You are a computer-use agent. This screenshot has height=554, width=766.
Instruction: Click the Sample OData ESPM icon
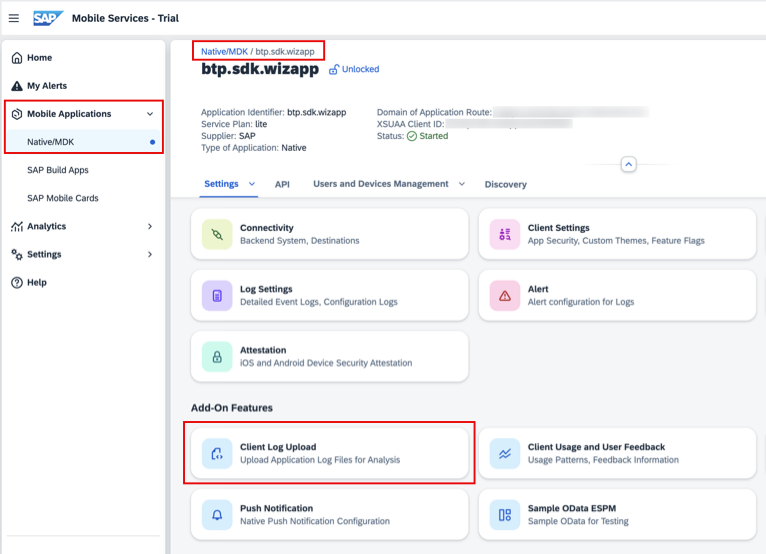point(505,515)
